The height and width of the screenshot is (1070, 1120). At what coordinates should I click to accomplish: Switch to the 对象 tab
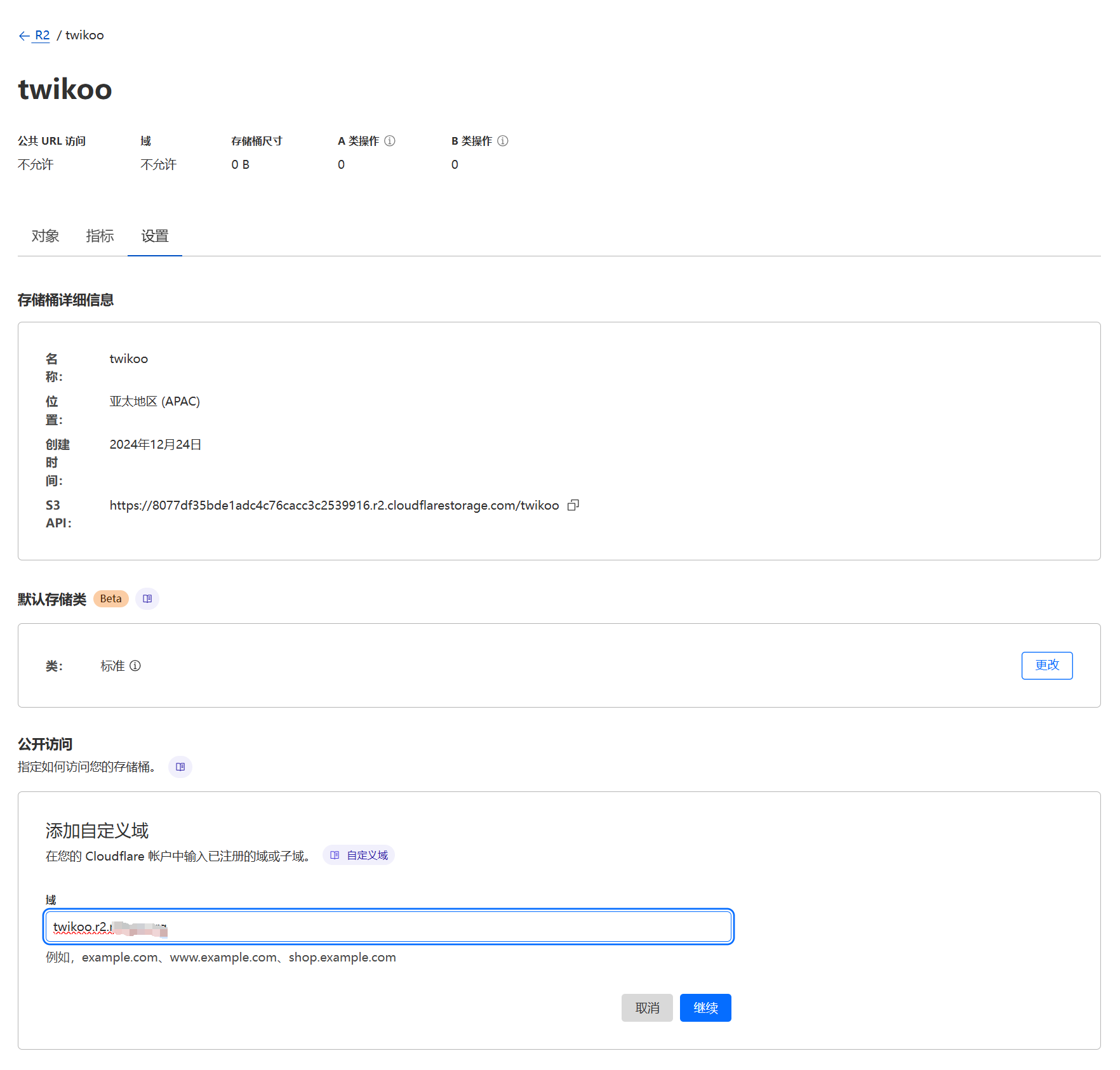[45, 236]
